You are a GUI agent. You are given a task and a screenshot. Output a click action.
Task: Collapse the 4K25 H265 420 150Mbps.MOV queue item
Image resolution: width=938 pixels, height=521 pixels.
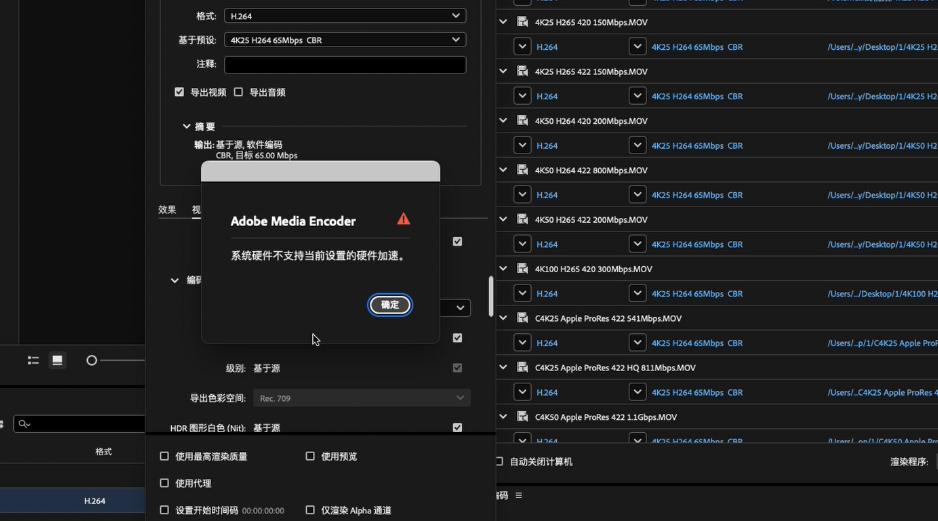[504, 22]
